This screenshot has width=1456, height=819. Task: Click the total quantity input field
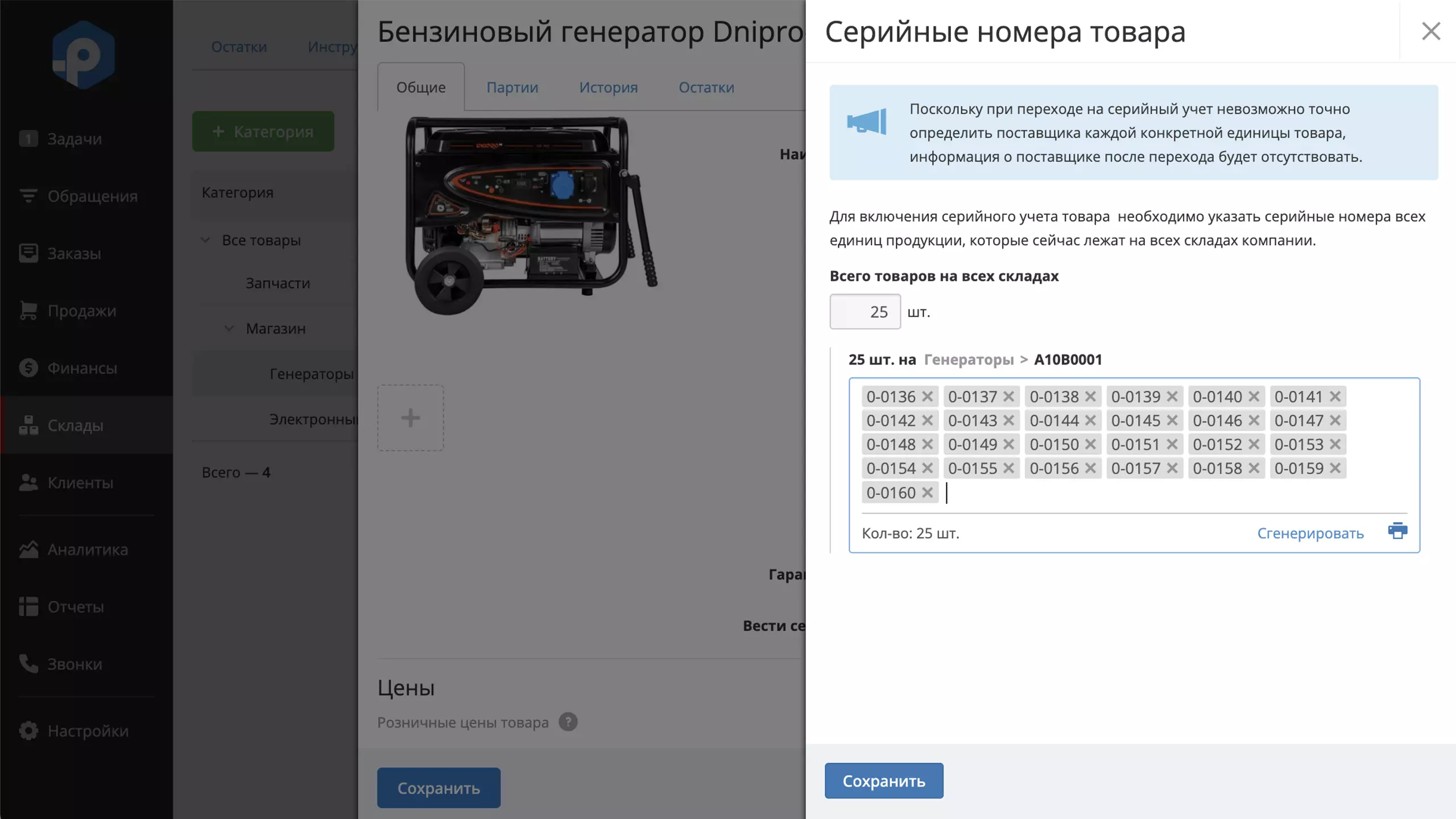[864, 312]
